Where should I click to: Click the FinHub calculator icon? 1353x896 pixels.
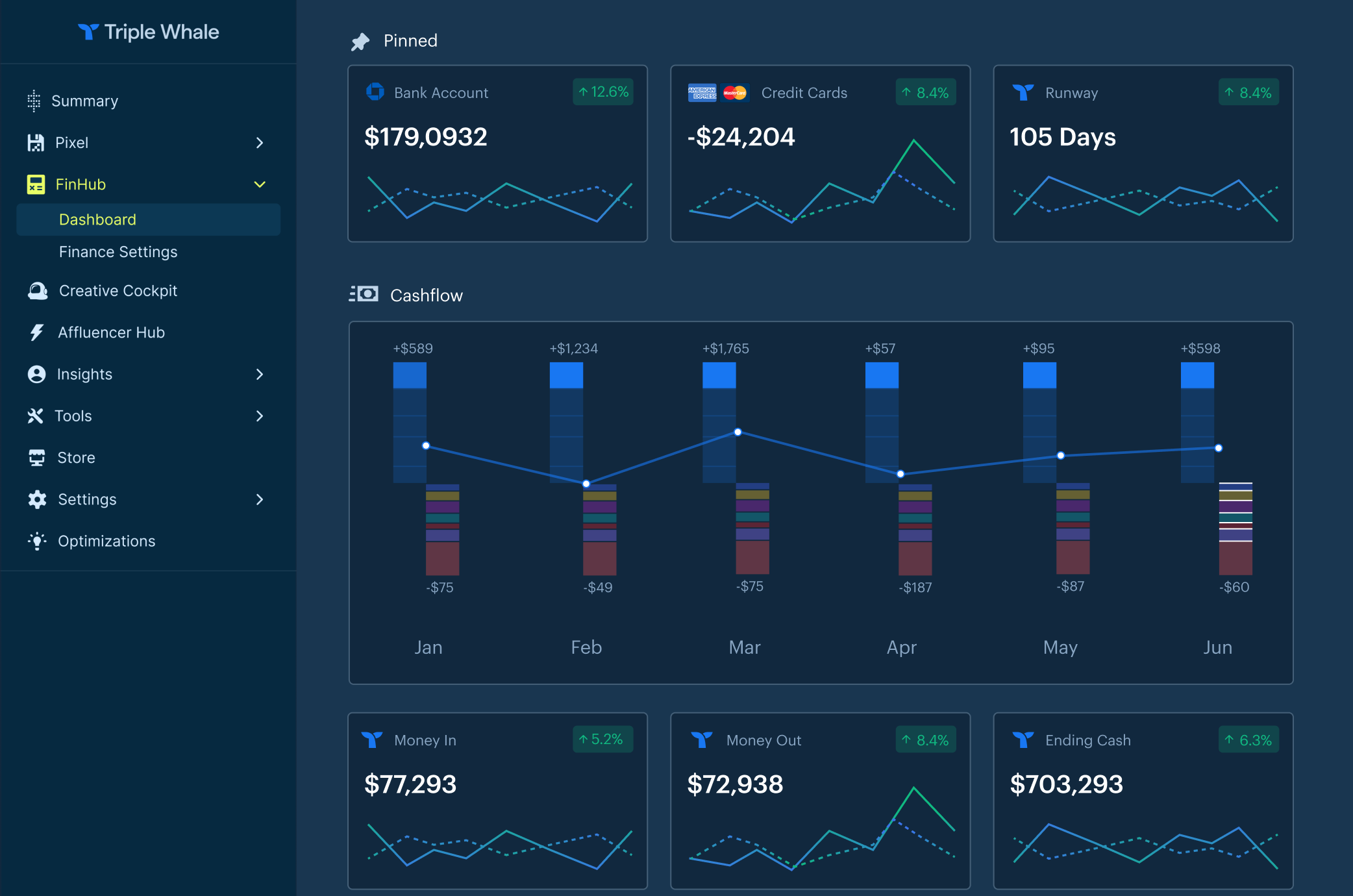36,184
